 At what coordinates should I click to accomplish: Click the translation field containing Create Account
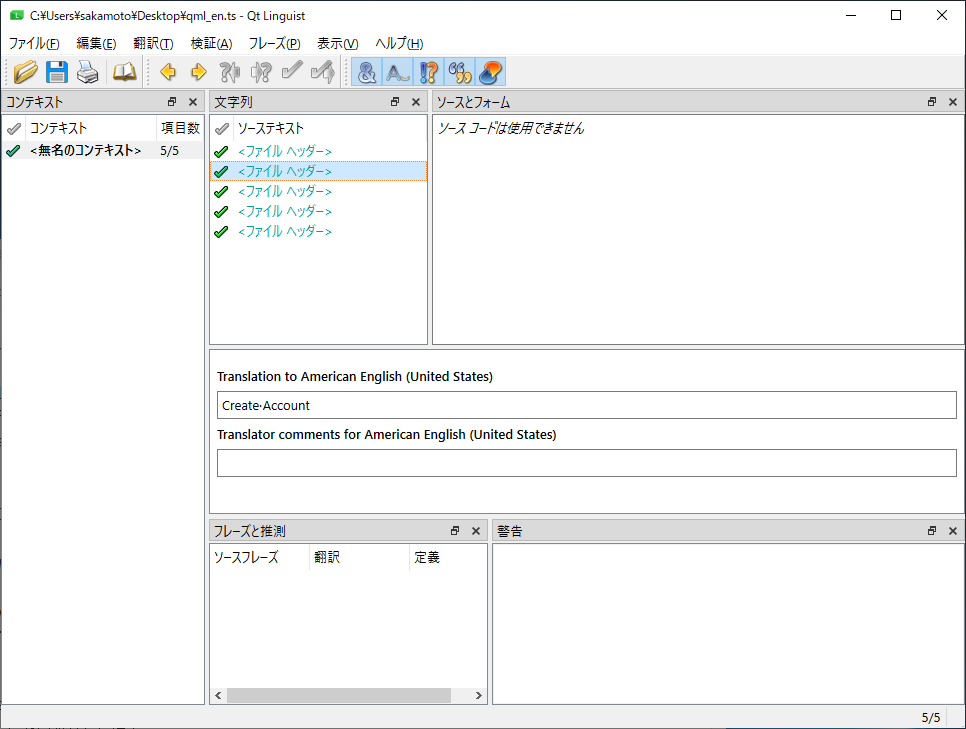click(x=586, y=405)
